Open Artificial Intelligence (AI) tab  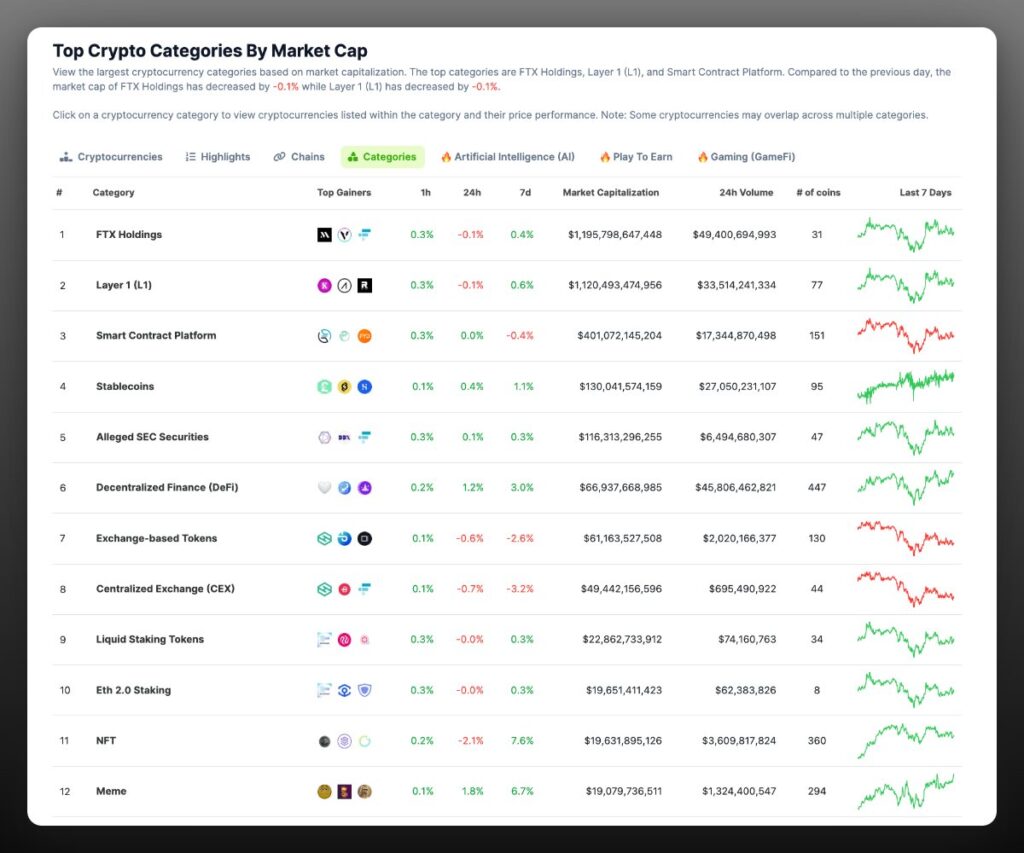[508, 157]
